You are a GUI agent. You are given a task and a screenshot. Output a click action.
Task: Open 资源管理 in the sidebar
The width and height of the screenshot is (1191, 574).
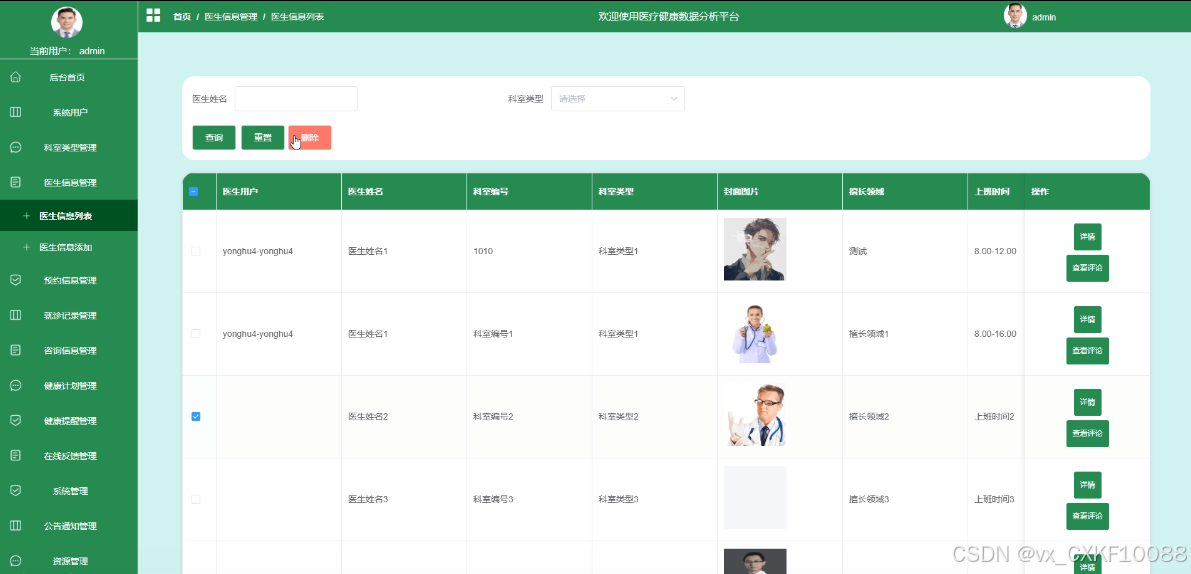pyautogui.click(x=69, y=561)
